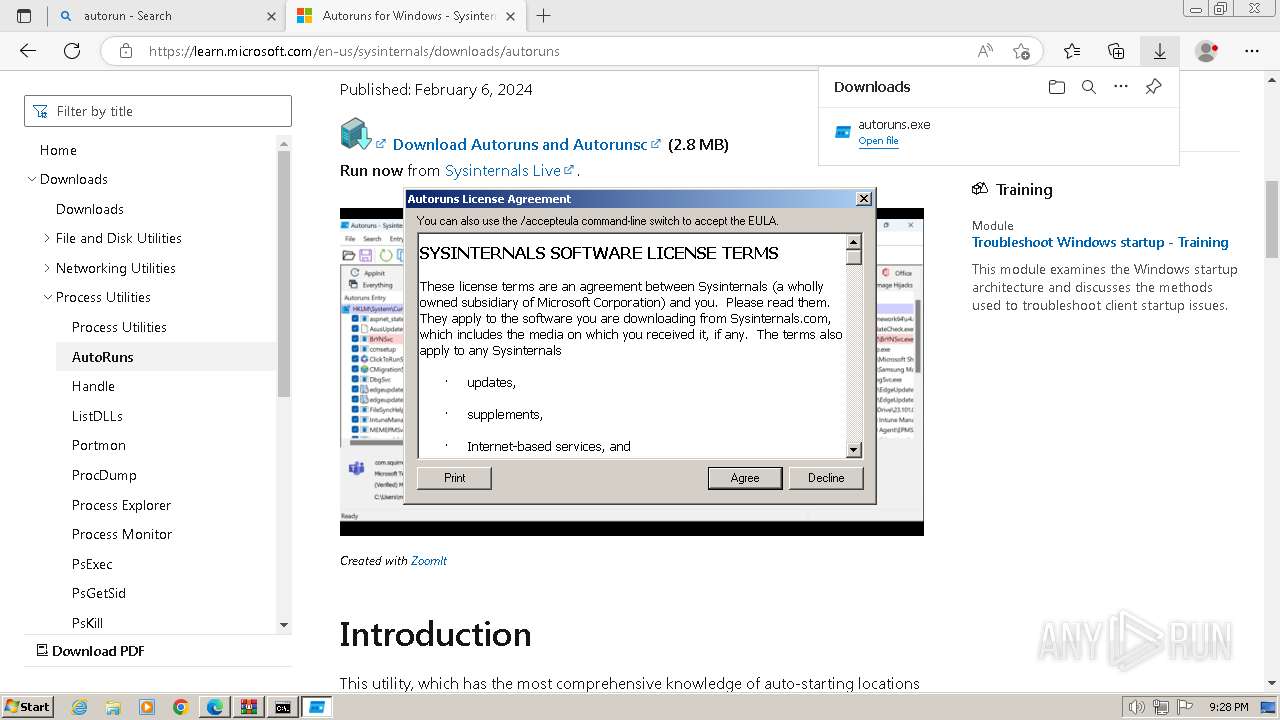Open ProcDump page

click(104, 475)
